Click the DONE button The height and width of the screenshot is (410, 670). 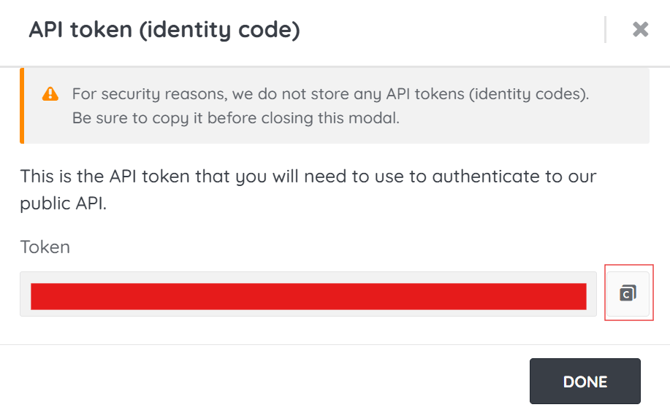coord(585,381)
